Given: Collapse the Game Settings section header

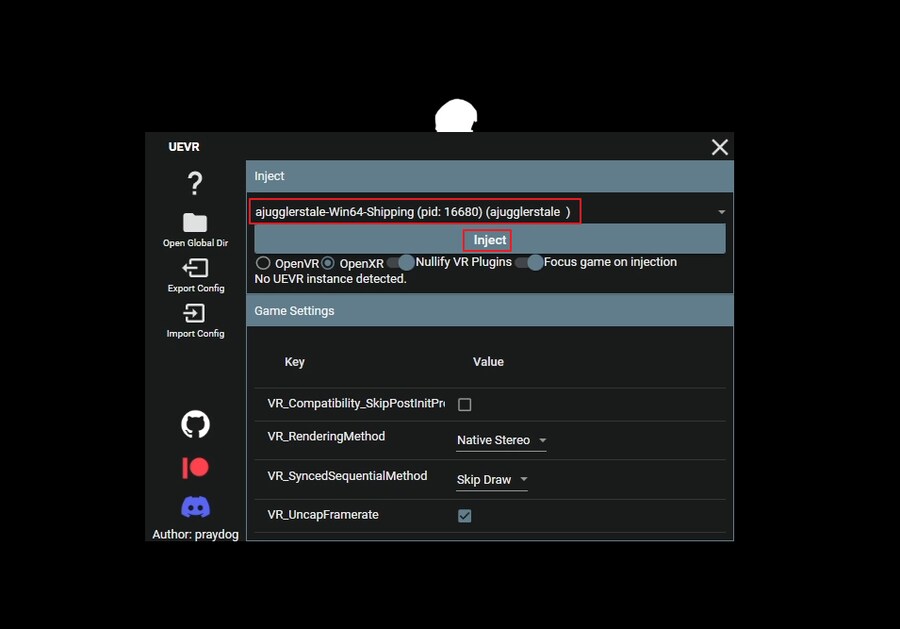Looking at the screenshot, I should click(x=490, y=310).
